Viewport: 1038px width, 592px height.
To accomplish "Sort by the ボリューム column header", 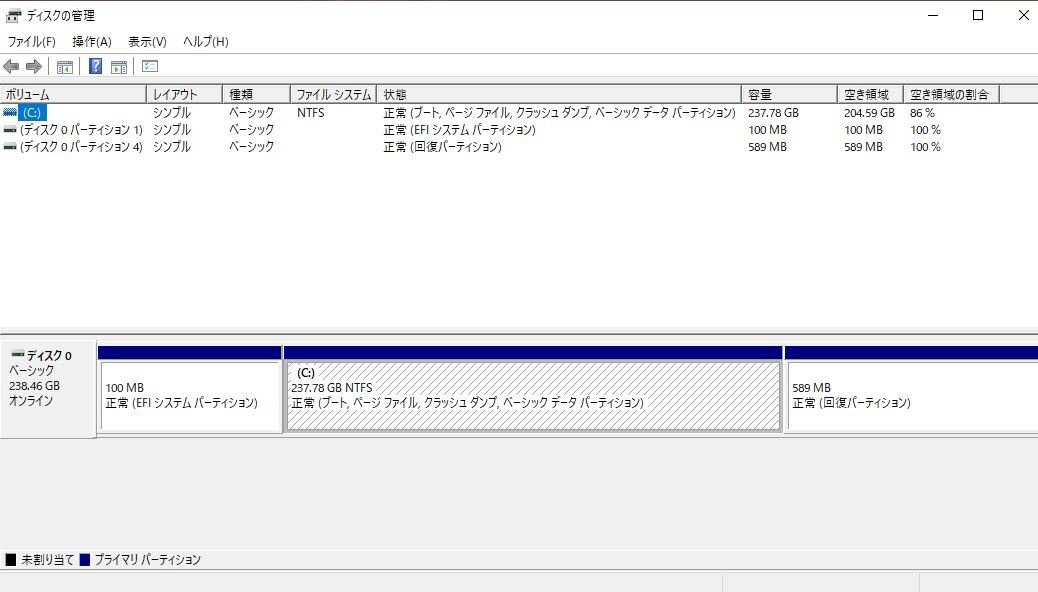I will pyautogui.click(x=73, y=95).
